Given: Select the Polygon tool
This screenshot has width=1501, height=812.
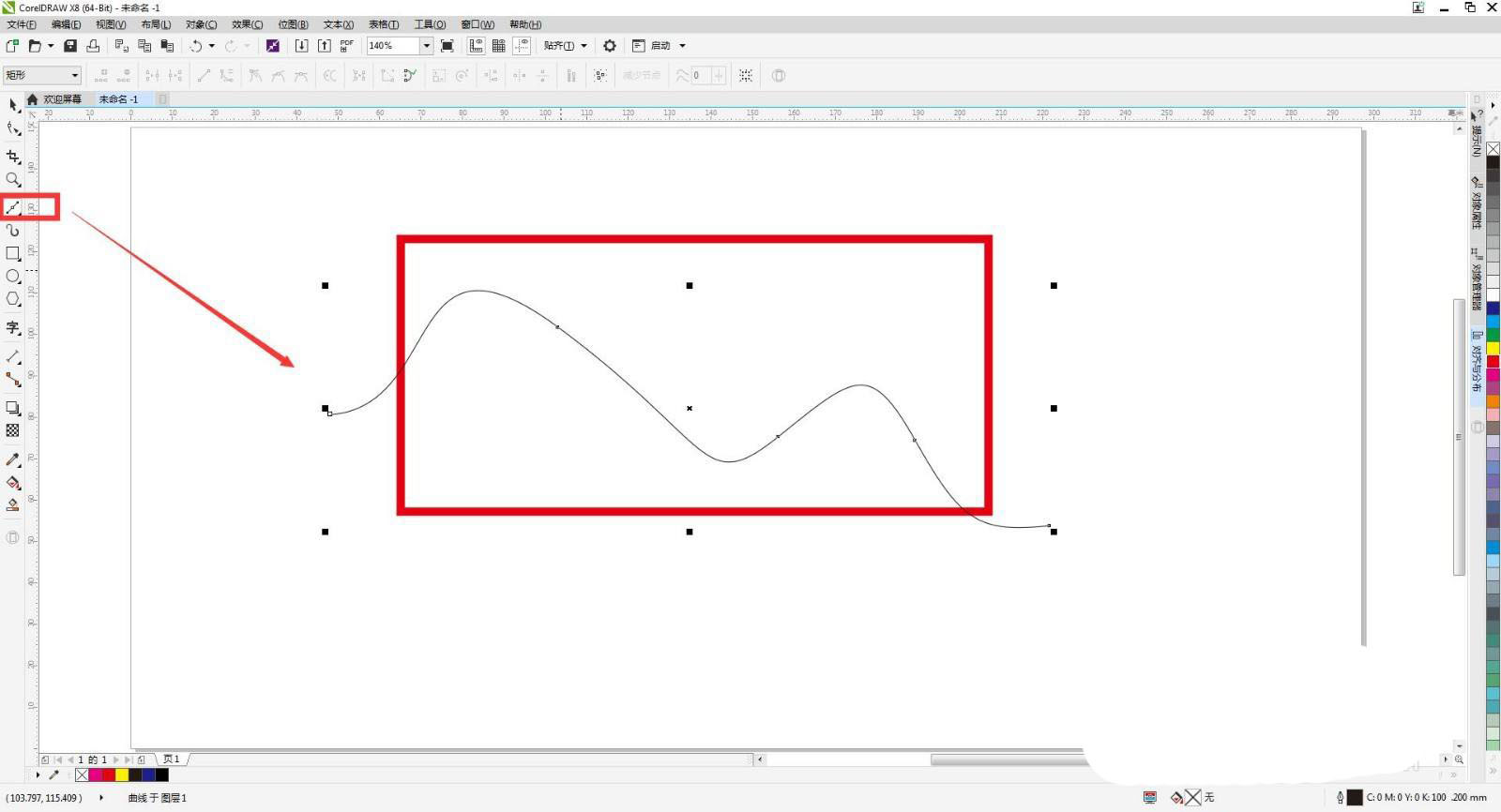Looking at the screenshot, I should pos(12,299).
